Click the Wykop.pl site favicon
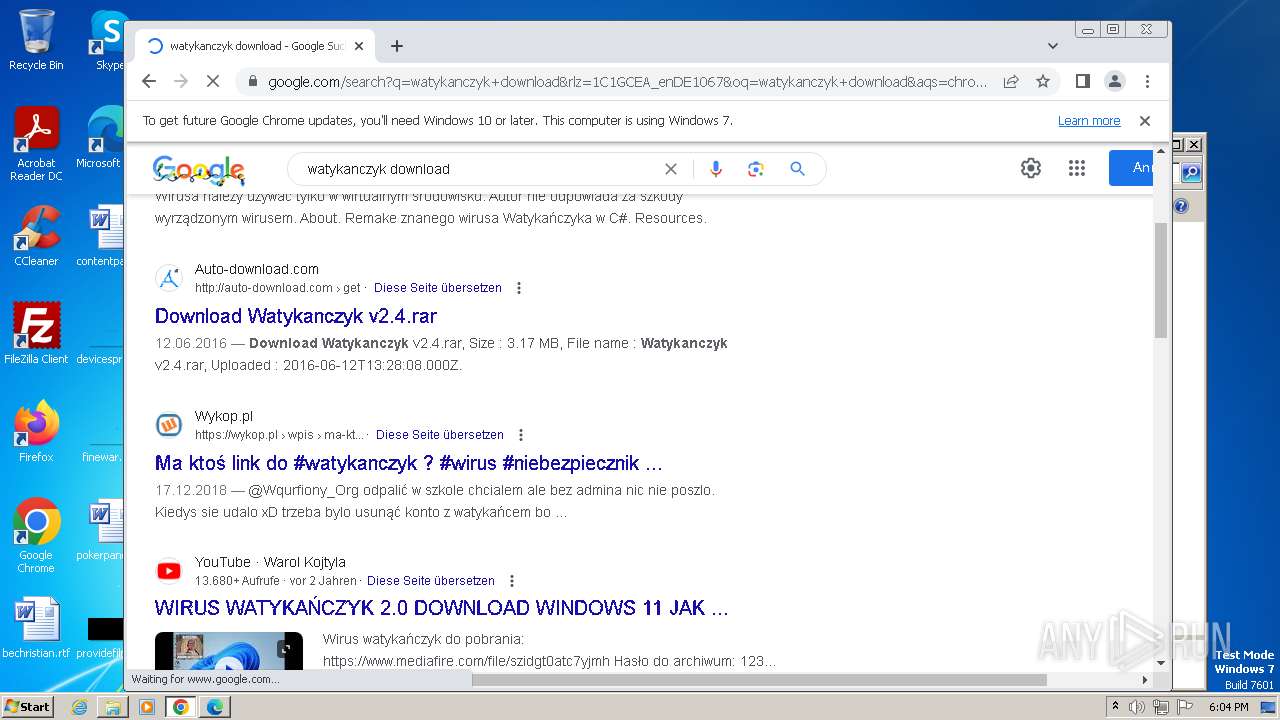 pyautogui.click(x=169, y=425)
